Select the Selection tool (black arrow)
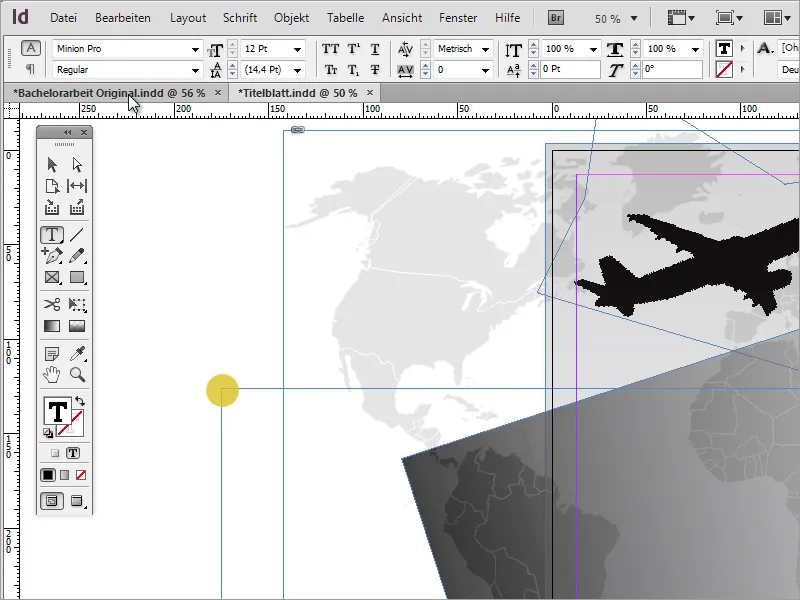The height and width of the screenshot is (600, 800). [x=52, y=164]
